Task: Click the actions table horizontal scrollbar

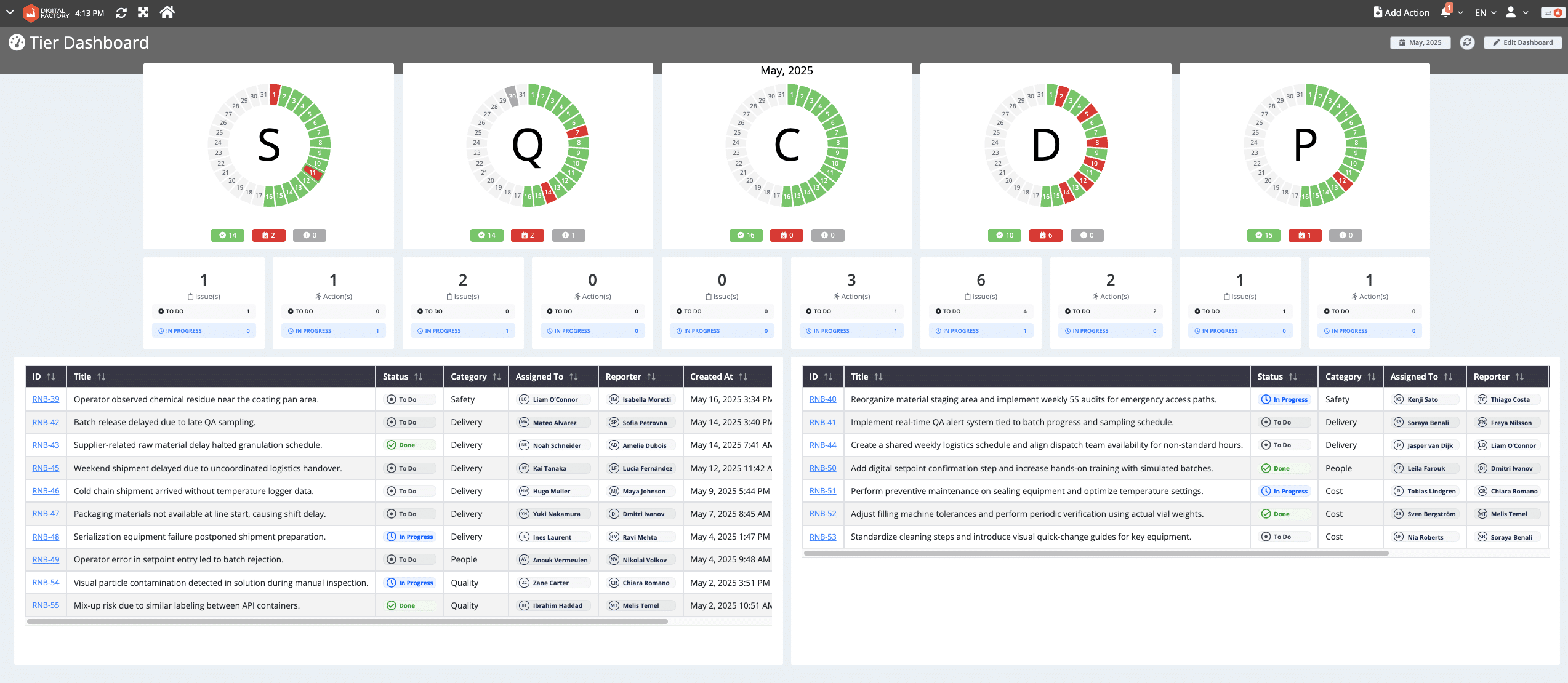Action: point(1096,553)
